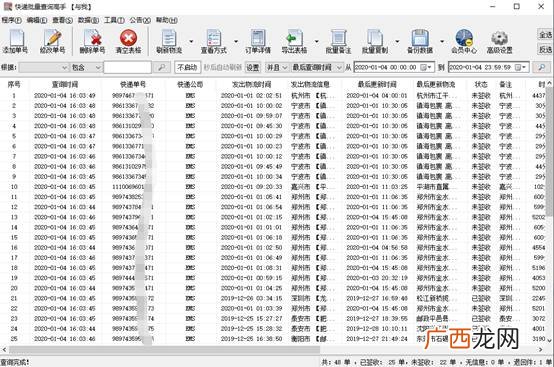Open the 编辑(E) menu
554x367 pixels.
point(37,20)
